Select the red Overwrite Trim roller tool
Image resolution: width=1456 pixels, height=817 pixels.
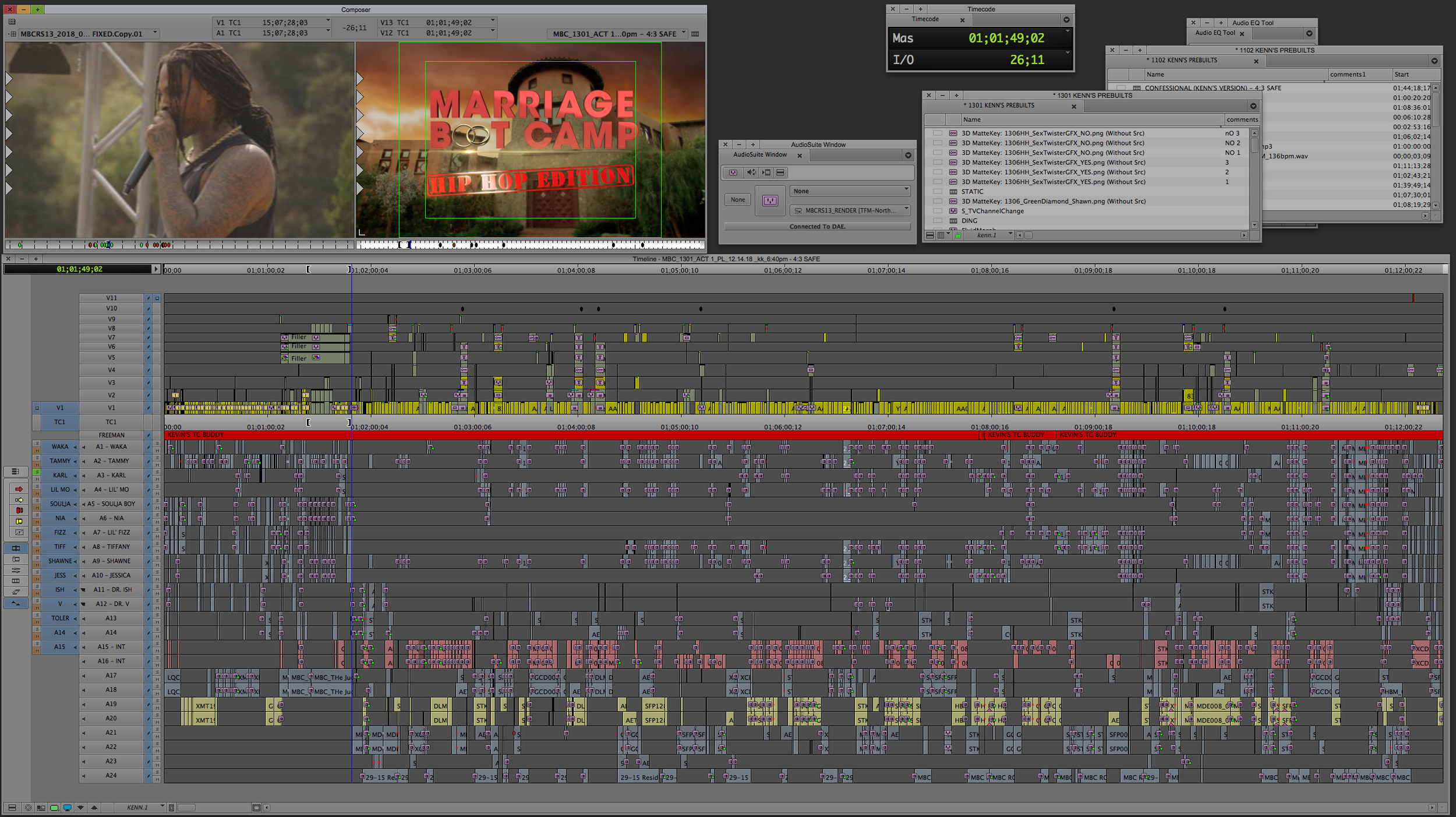(19, 510)
